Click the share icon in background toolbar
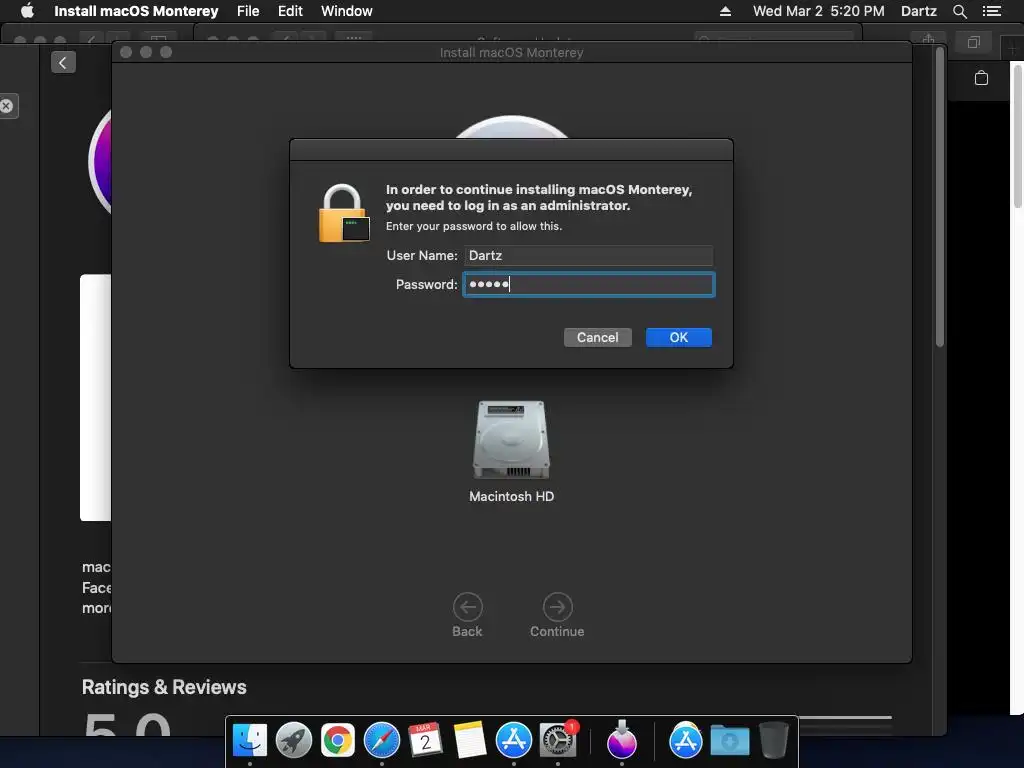The height and width of the screenshot is (768, 1024). click(x=928, y=39)
